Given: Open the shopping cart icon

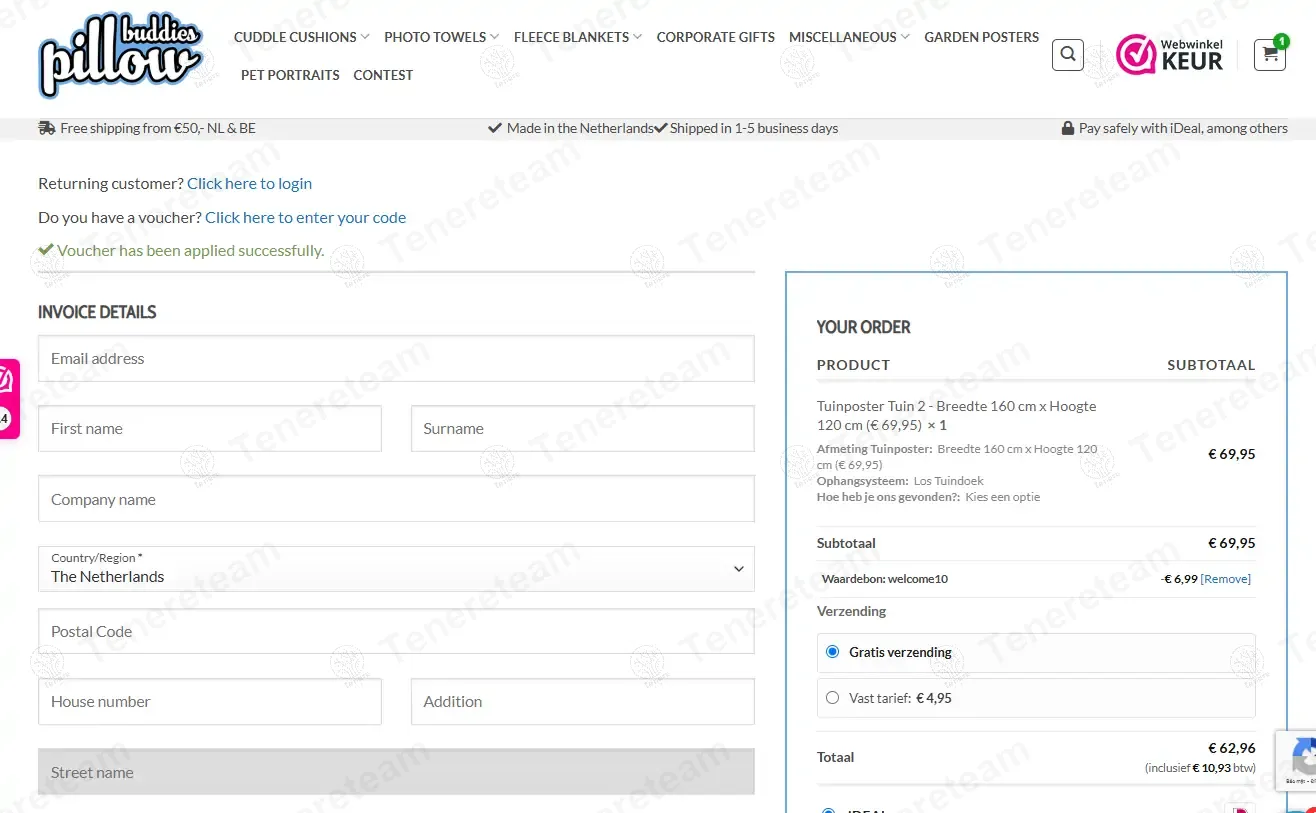Looking at the screenshot, I should [x=1270, y=55].
